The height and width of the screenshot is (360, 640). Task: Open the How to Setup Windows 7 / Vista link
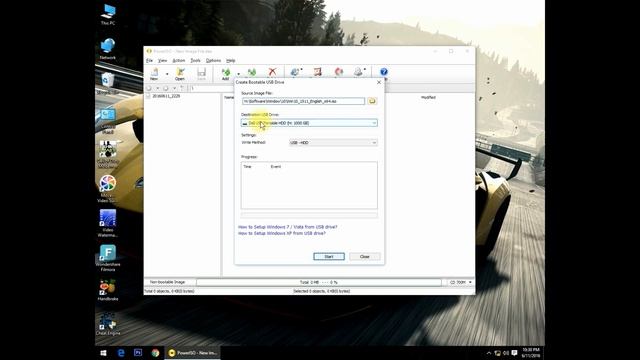pos(287,227)
